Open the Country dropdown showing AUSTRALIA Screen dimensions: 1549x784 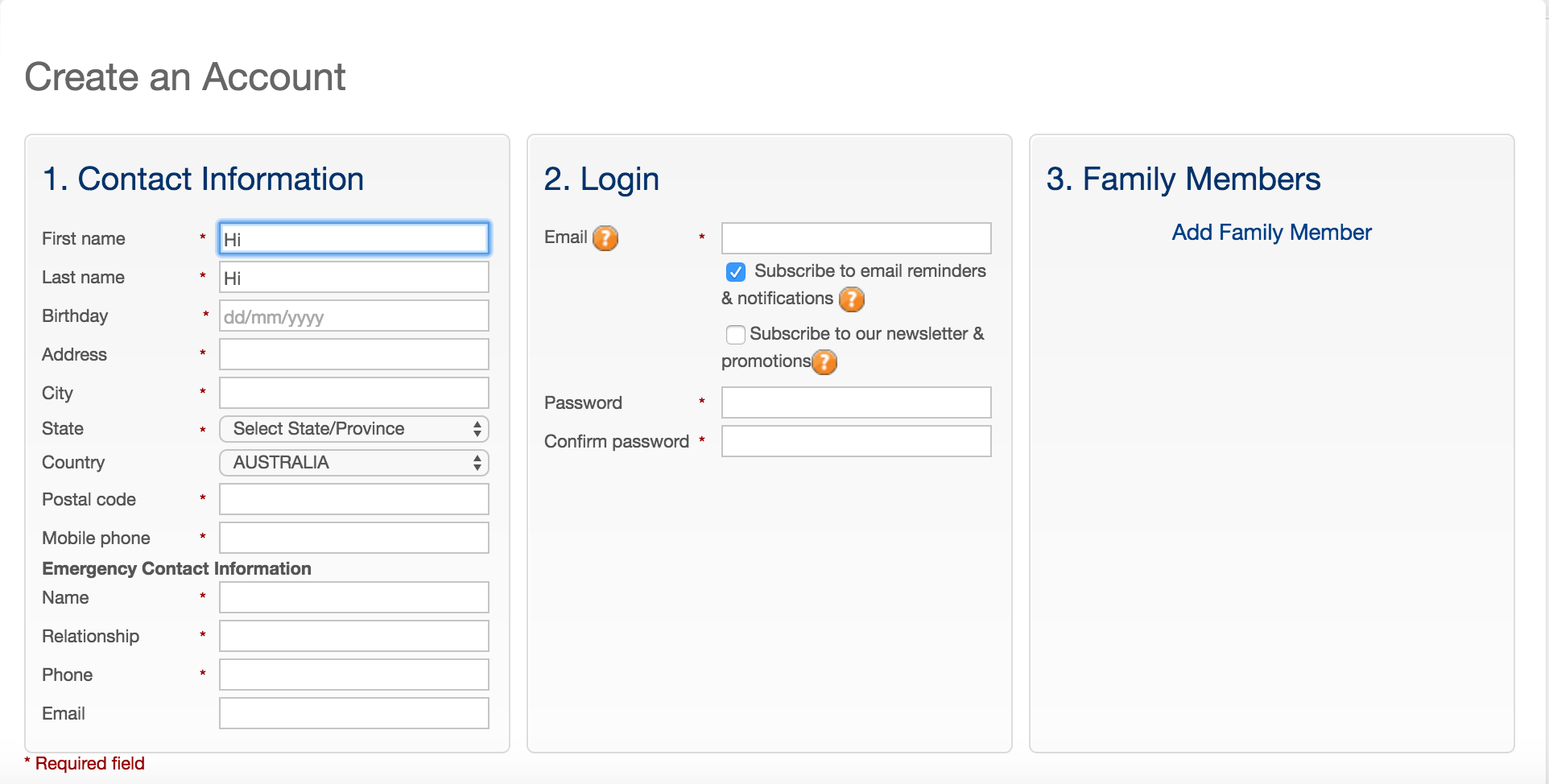click(x=354, y=463)
